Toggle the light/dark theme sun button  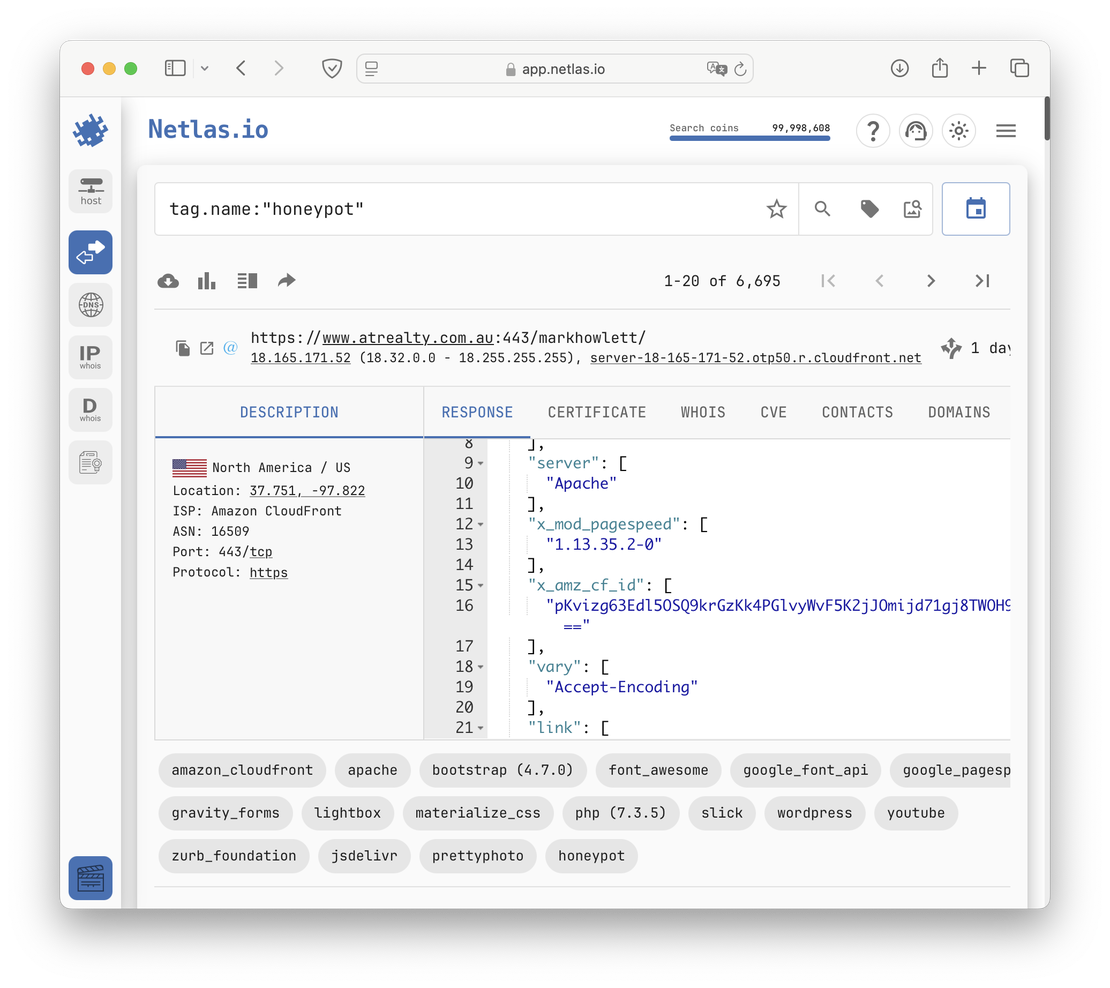959,131
